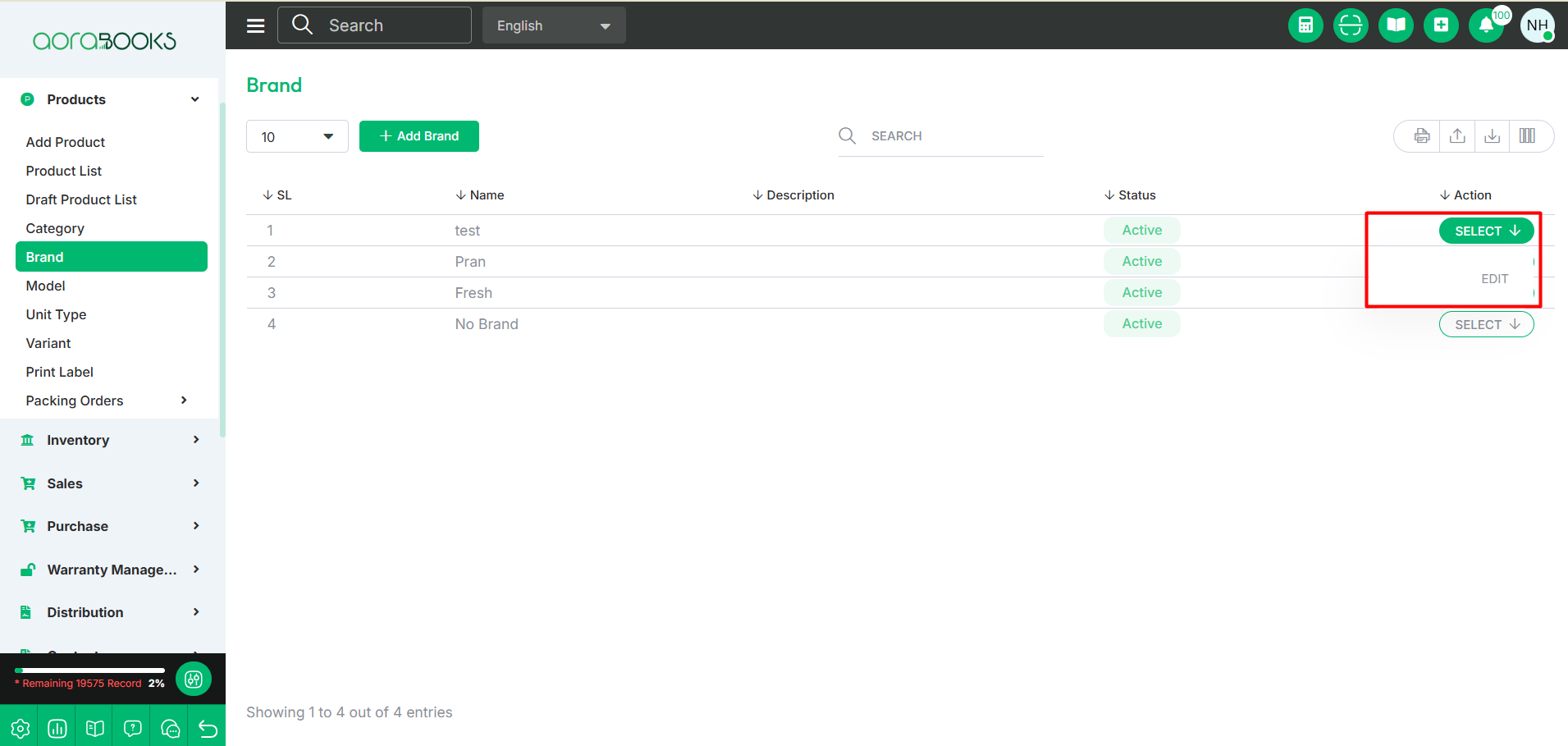Open the Variant page
Viewport: 1568px width, 746px height.
point(48,343)
